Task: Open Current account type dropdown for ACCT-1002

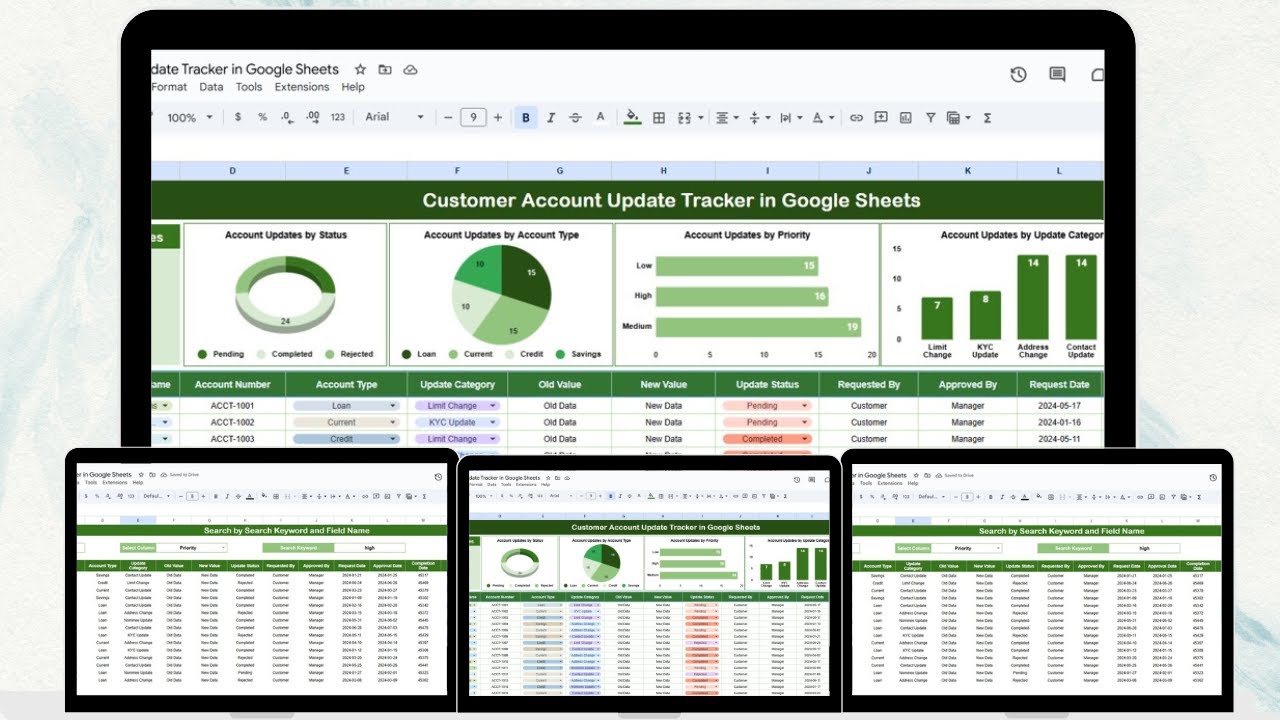Action: pos(345,422)
